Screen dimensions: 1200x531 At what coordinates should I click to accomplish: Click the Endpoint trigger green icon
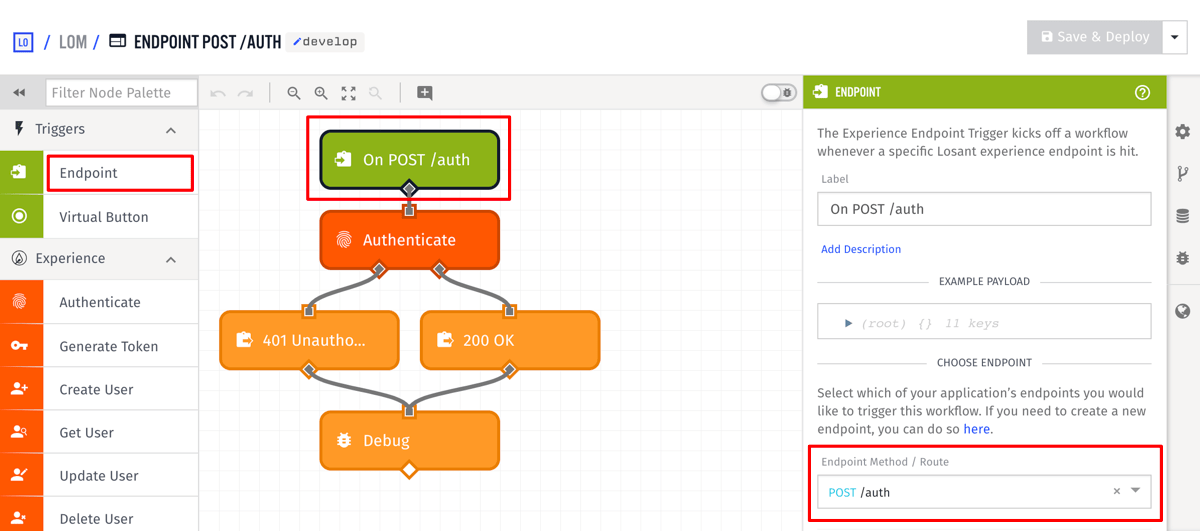(x=20, y=173)
